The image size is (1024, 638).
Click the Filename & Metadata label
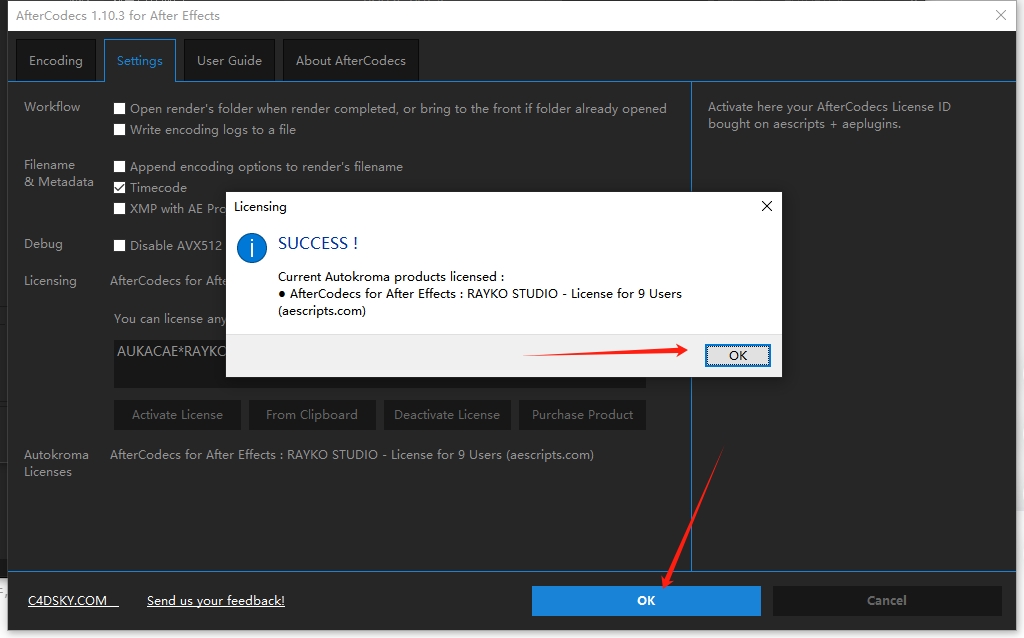click(x=59, y=173)
